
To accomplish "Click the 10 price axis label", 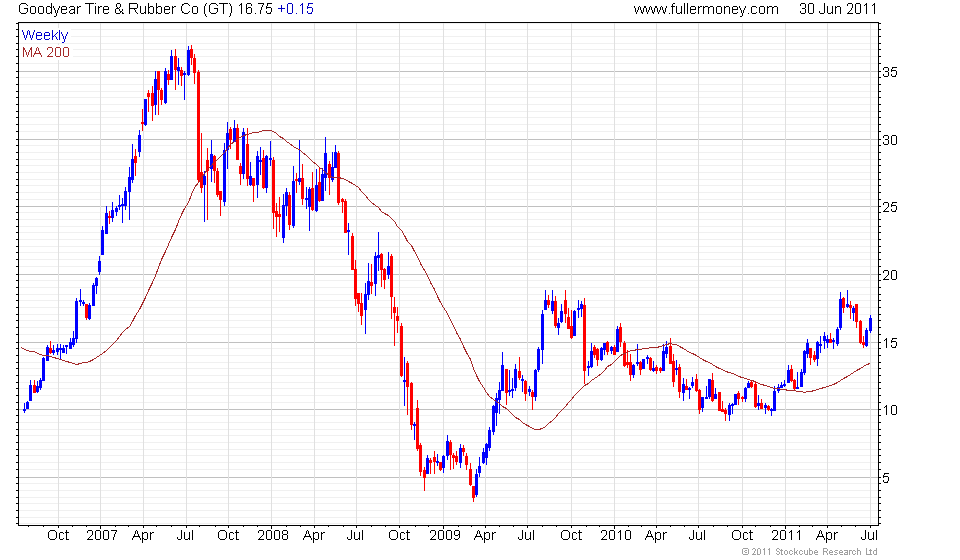I will click(890, 410).
